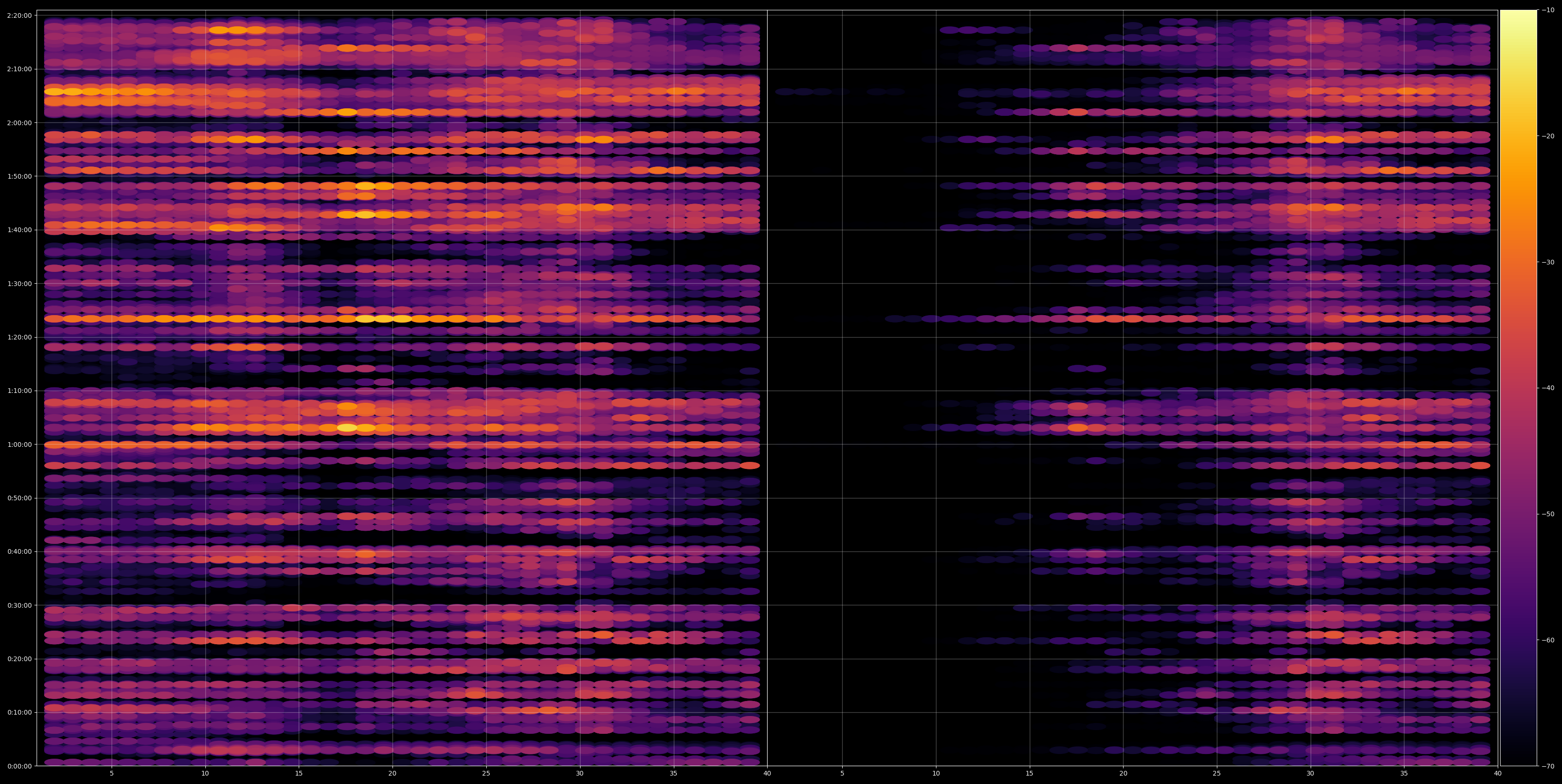The height and width of the screenshot is (784, 1562).
Task: Click the 0:40:00 y-axis tick label
Action: pos(19,552)
